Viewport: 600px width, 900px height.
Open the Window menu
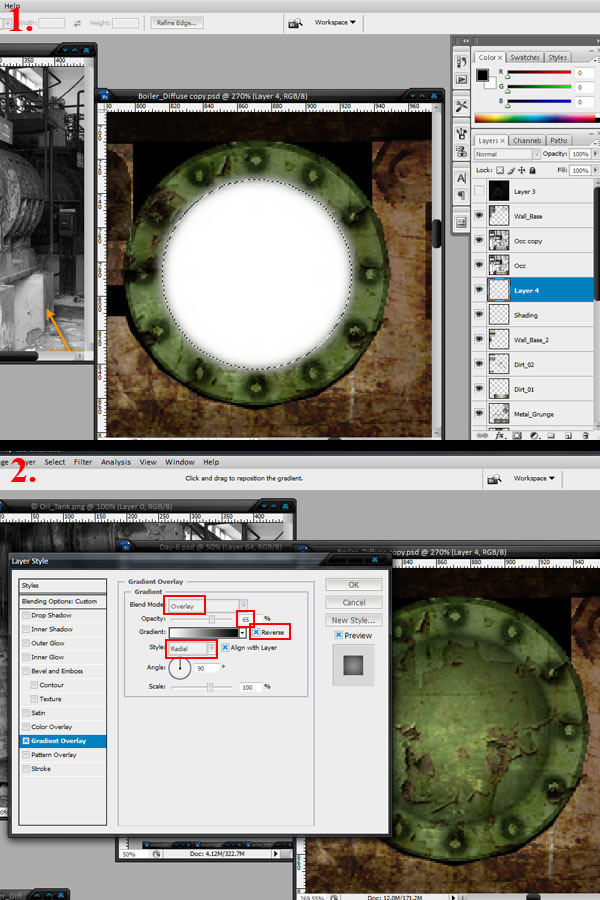tap(180, 462)
